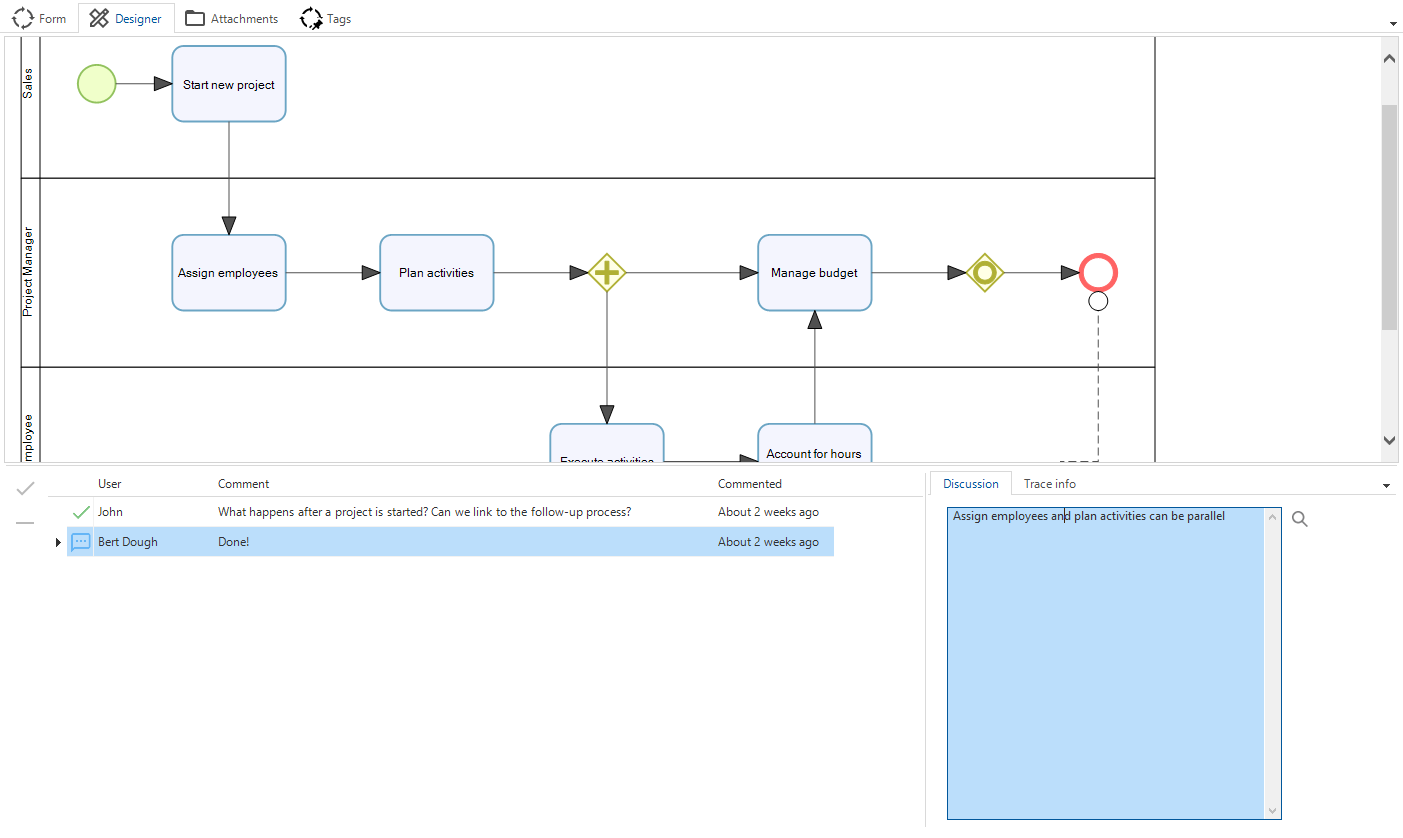Open the dropdown arrow at top right corner
The width and height of the screenshot is (1403, 838).
coord(1393,23)
